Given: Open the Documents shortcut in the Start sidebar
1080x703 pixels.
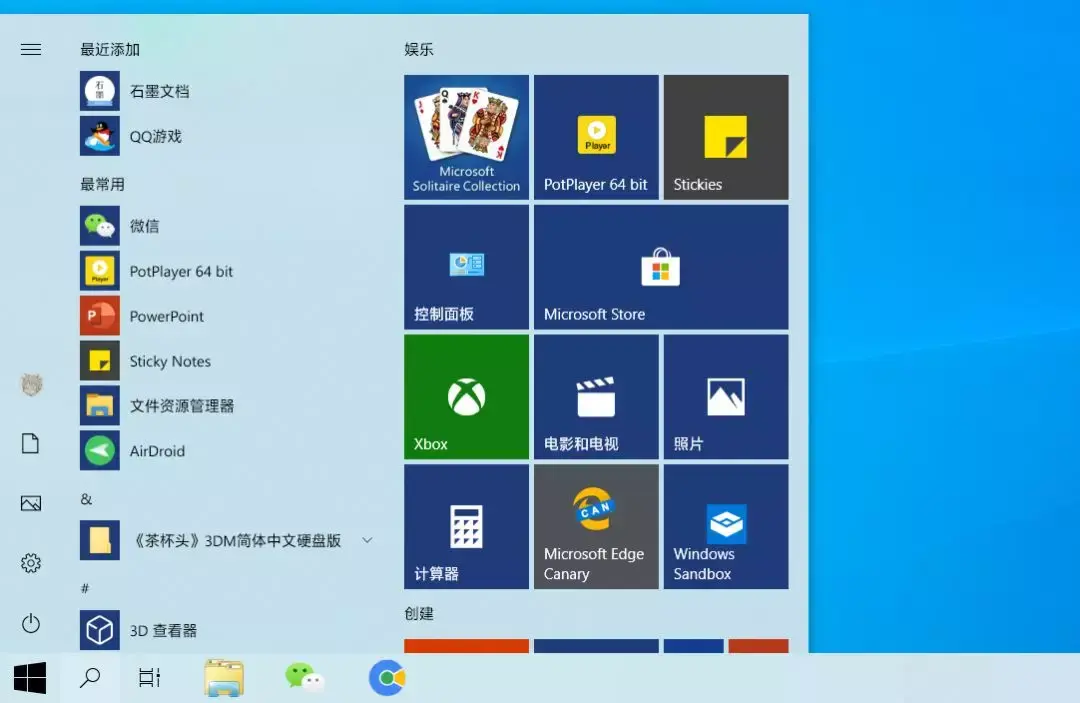Looking at the screenshot, I should pyautogui.click(x=31, y=443).
